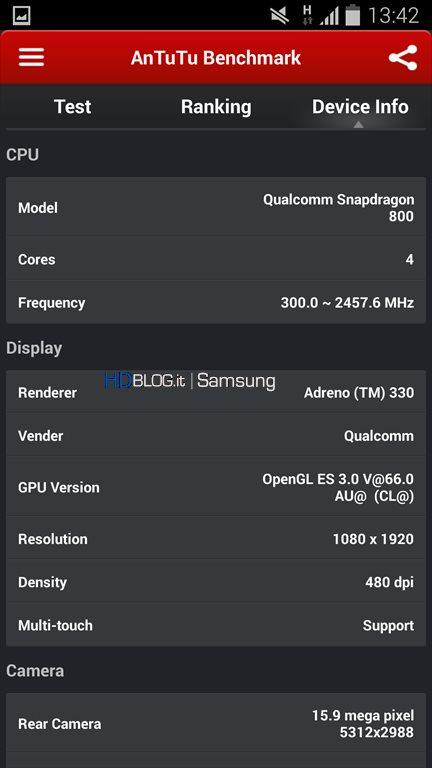Screen dimensions: 432x768
Task: Select the Density 480 dpi row
Action: point(216,582)
